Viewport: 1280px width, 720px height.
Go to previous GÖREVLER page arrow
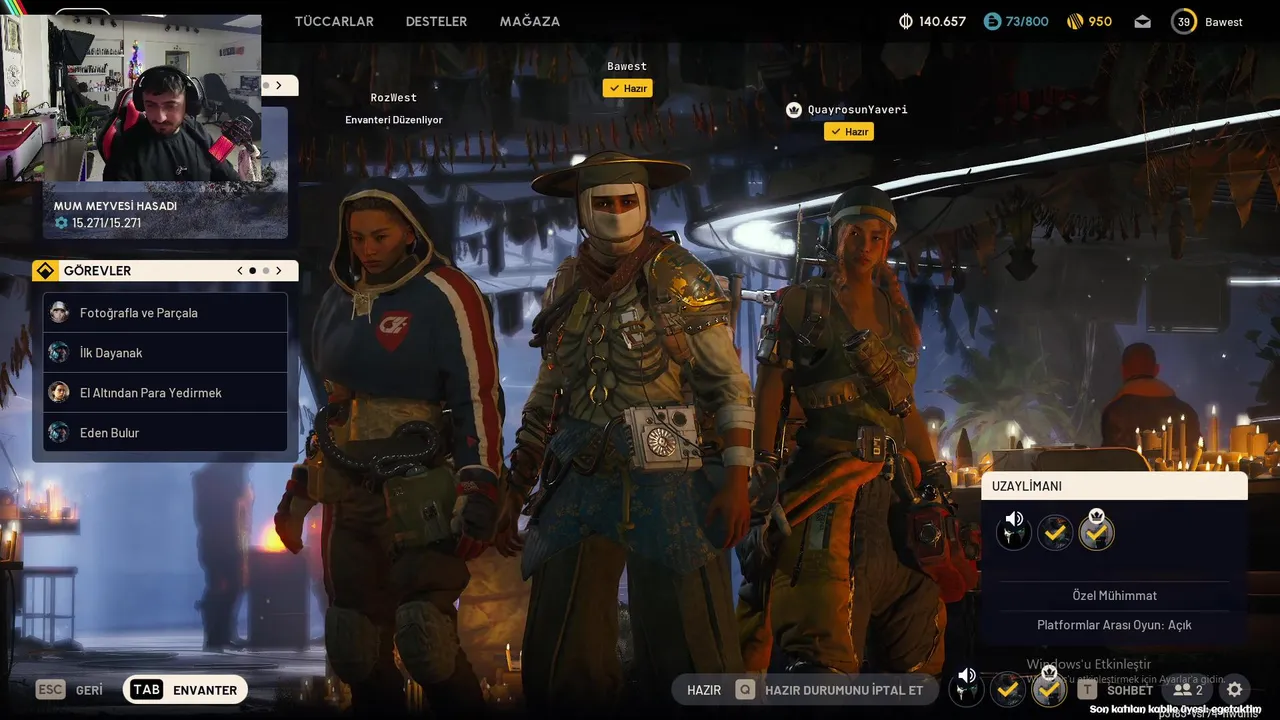pyautogui.click(x=240, y=270)
